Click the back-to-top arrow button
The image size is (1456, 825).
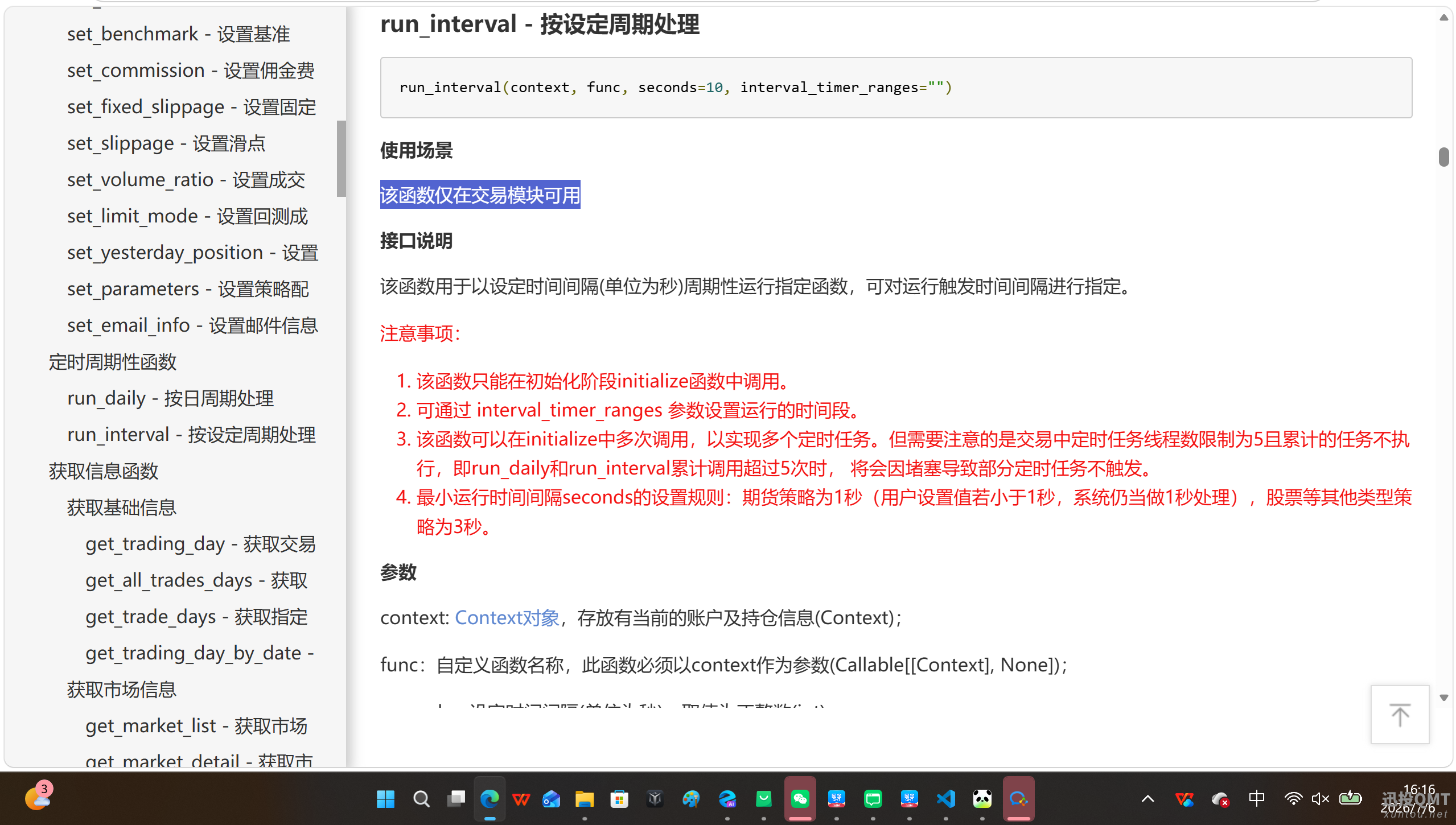pyautogui.click(x=1400, y=715)
